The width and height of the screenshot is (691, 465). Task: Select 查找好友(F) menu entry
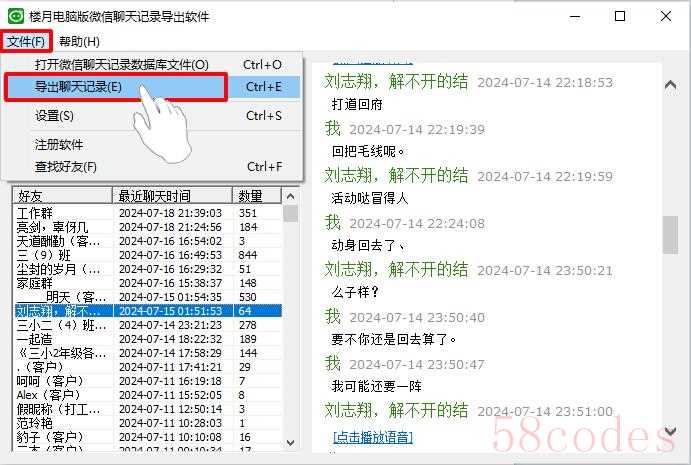tap(152, 167)
